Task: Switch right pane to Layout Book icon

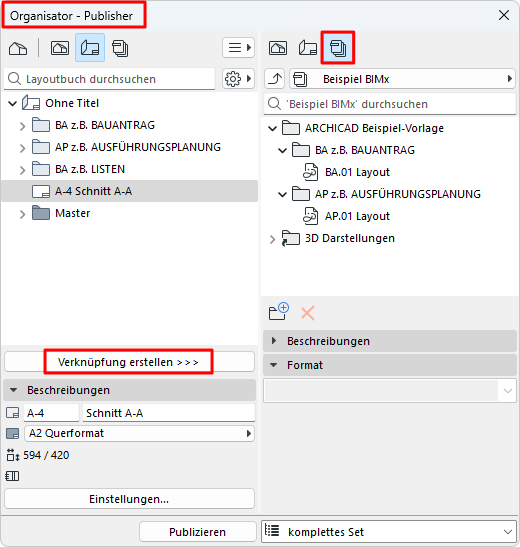Action: click(x=308, y=48)
